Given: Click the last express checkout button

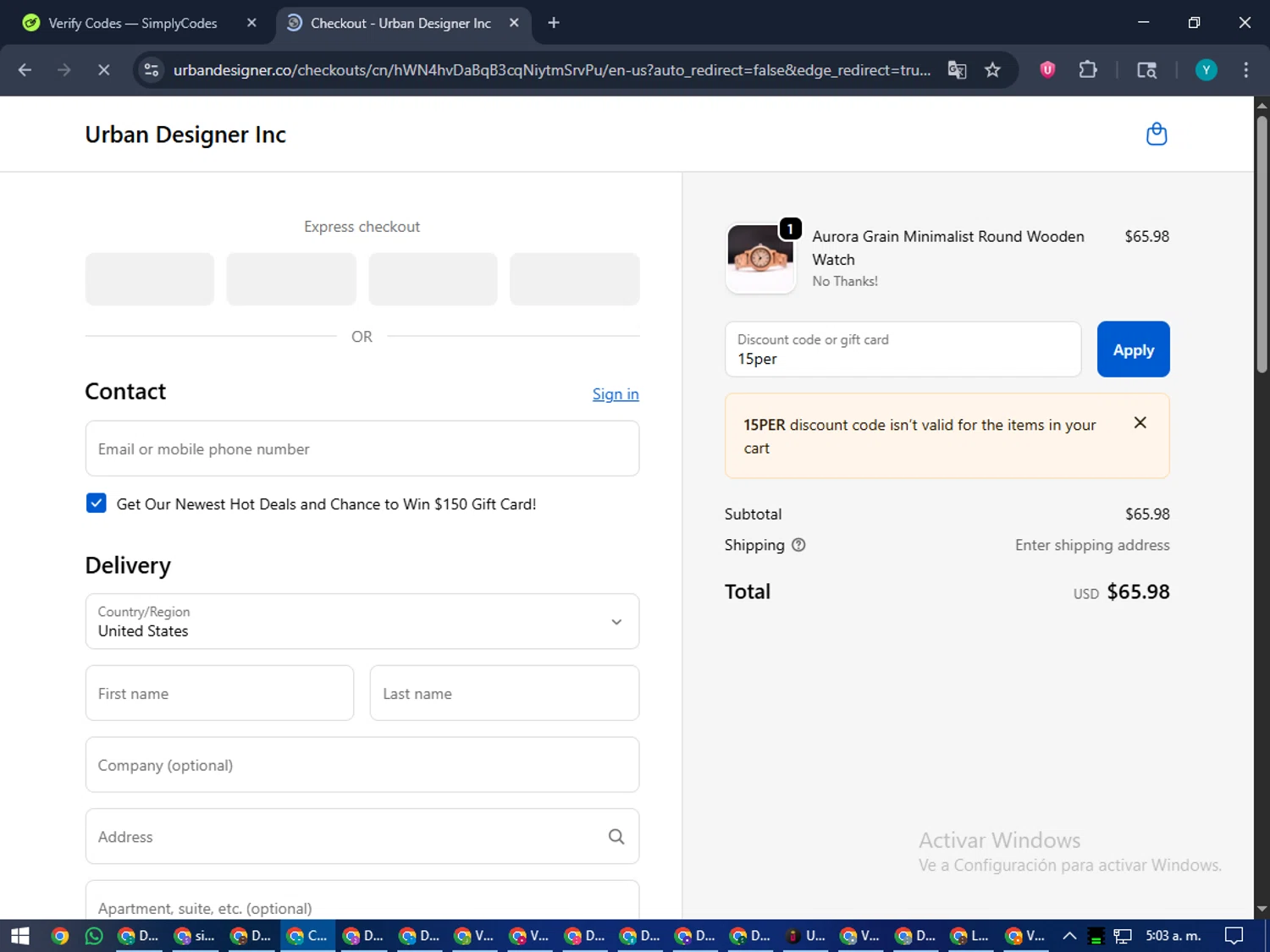Looking at the screenshot, I should pyautogui.click(x=574, y=278).
